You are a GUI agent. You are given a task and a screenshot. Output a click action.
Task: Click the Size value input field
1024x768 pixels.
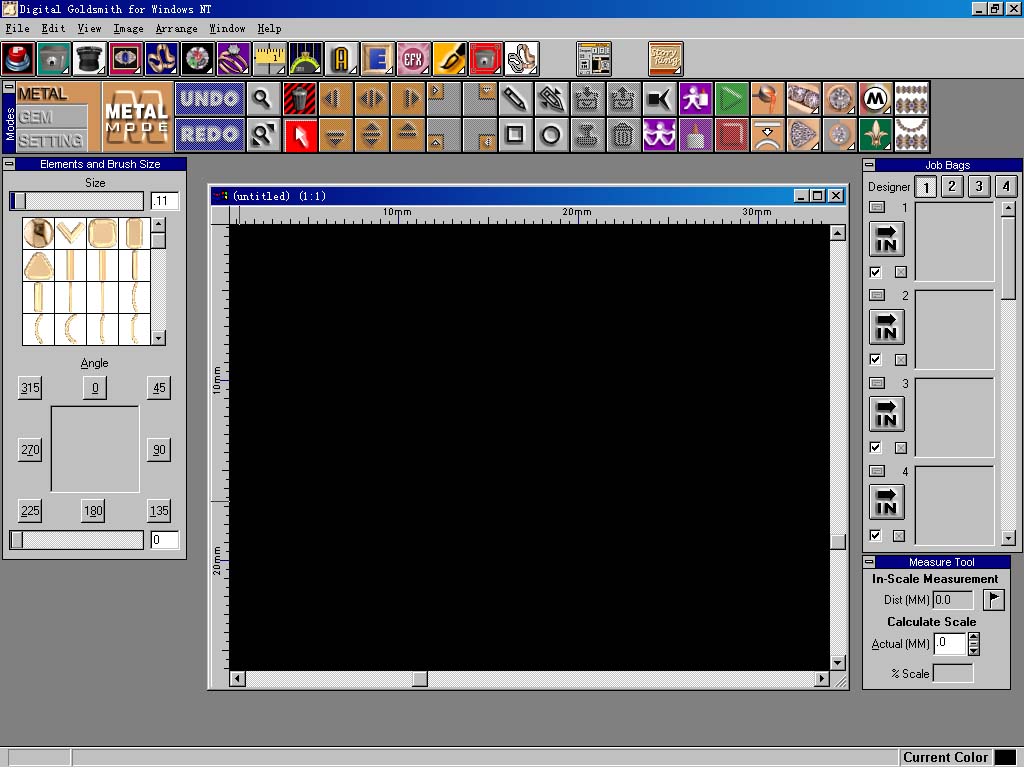click(165, 200)
